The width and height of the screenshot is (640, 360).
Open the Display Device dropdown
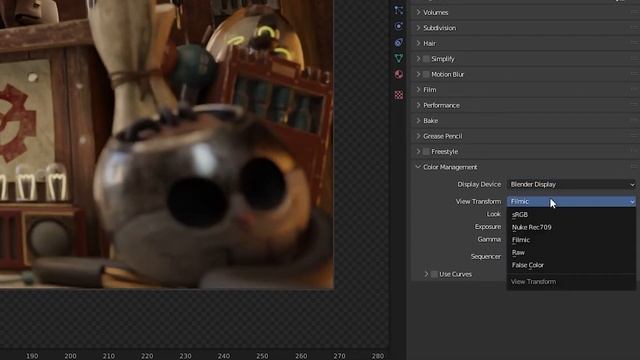tap(571, 184)
